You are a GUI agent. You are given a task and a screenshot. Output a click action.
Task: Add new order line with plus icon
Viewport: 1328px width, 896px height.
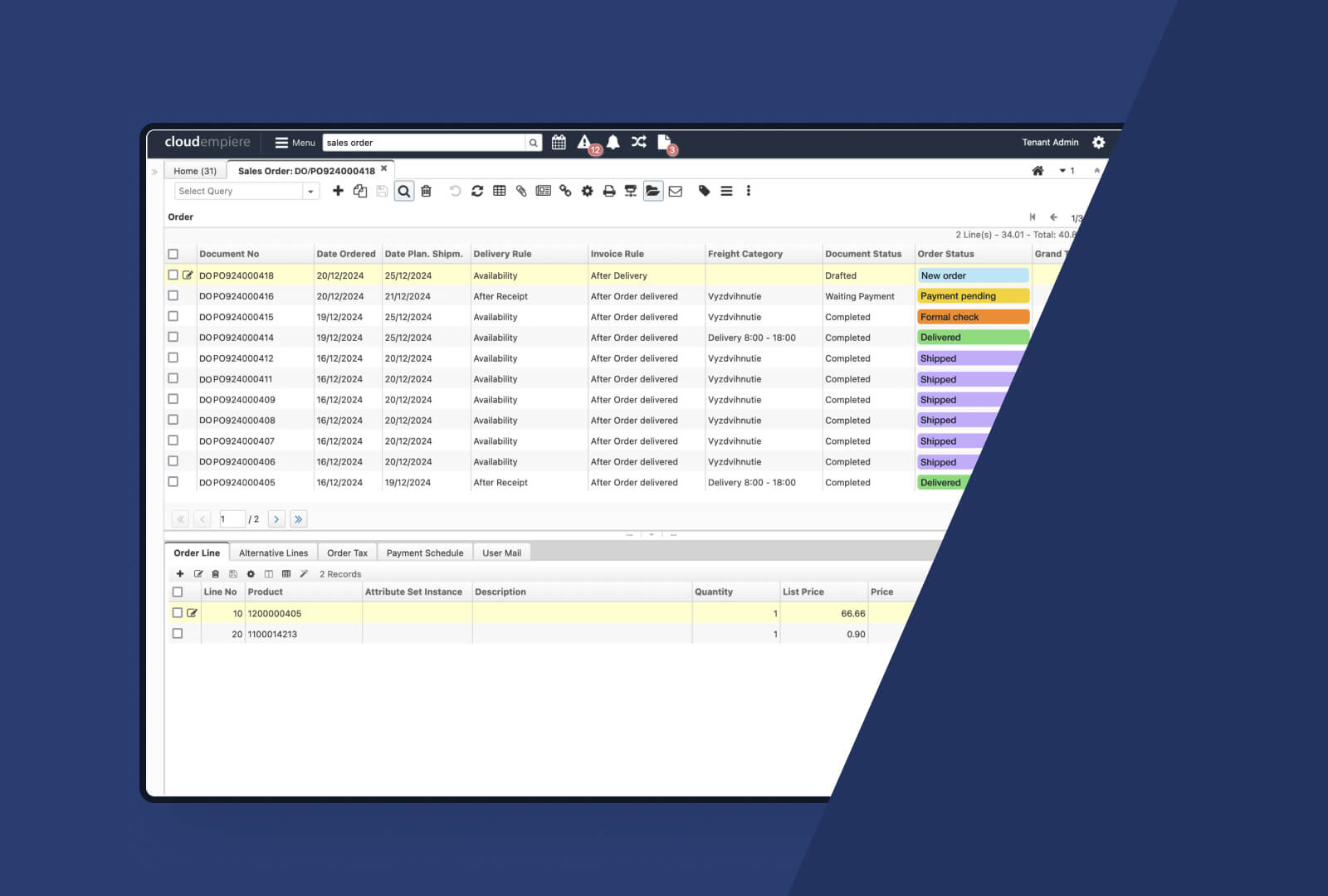pyautogui.click(x=180, y=574)
